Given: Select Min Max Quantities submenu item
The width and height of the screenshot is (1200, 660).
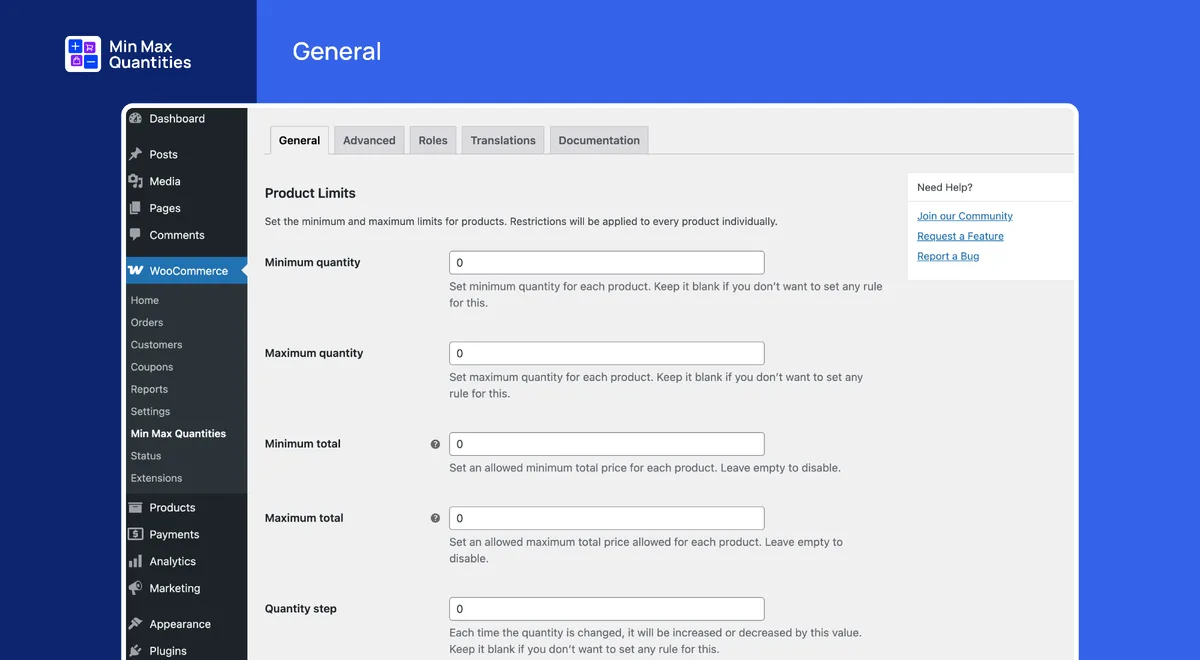Looking at the screenshot, I should click(x=178, y=433).
